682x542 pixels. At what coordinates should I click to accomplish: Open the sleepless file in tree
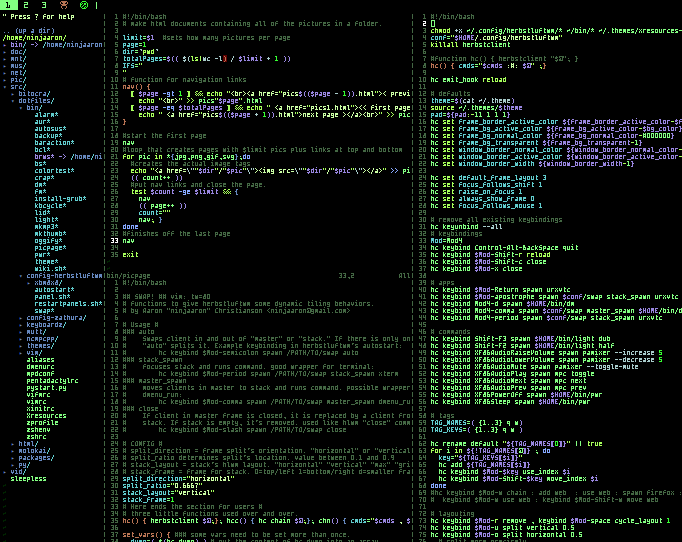27,479
